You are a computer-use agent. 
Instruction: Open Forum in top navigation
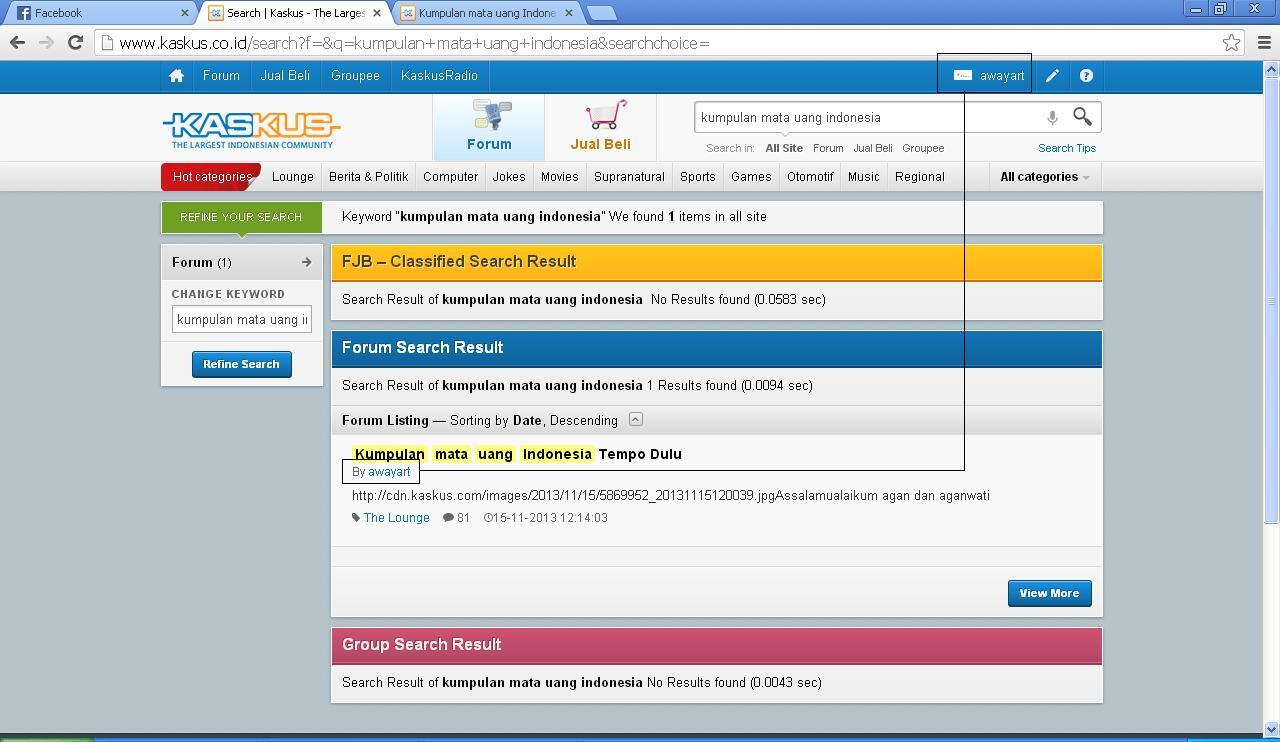(221, 76)
